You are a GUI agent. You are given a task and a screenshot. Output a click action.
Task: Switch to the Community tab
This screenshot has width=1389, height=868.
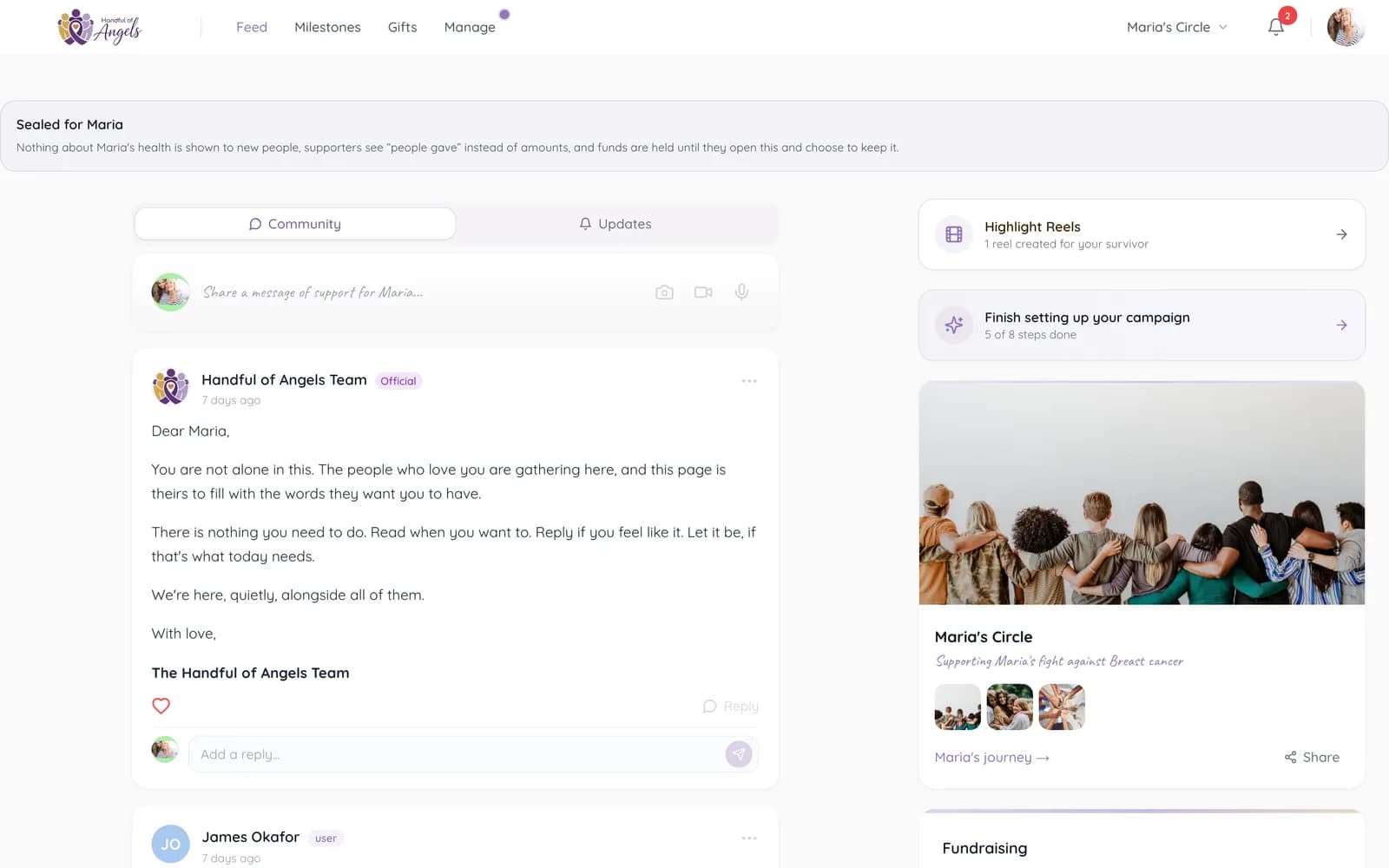295,224
